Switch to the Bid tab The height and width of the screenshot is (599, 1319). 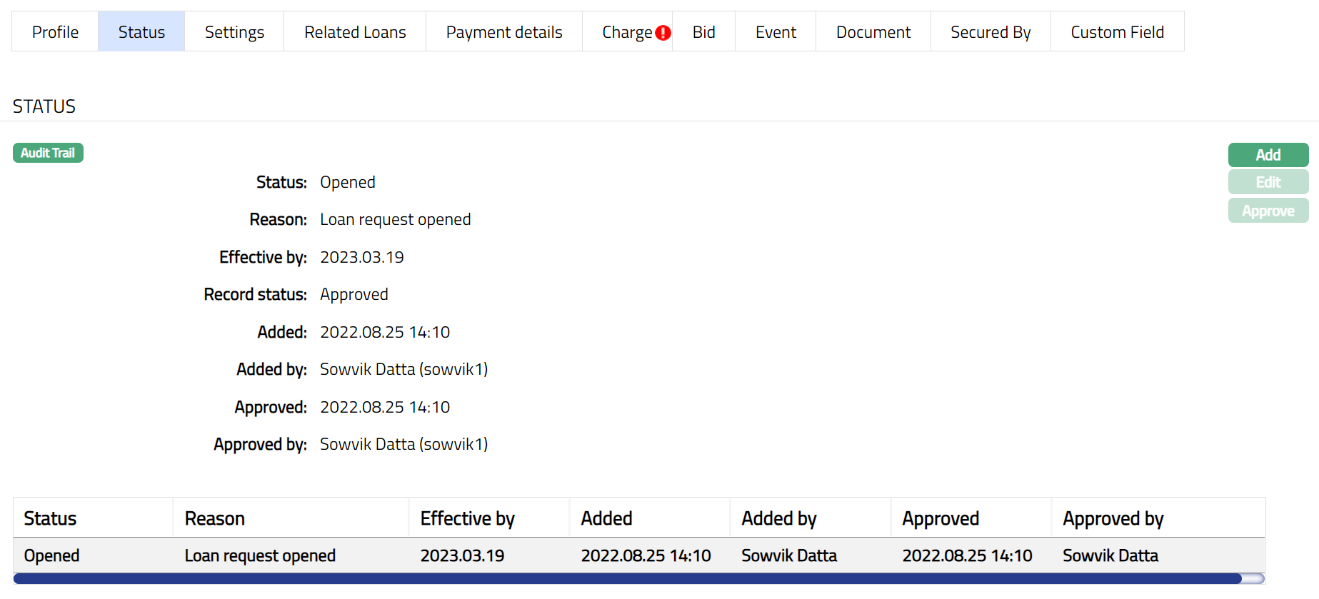704,32
